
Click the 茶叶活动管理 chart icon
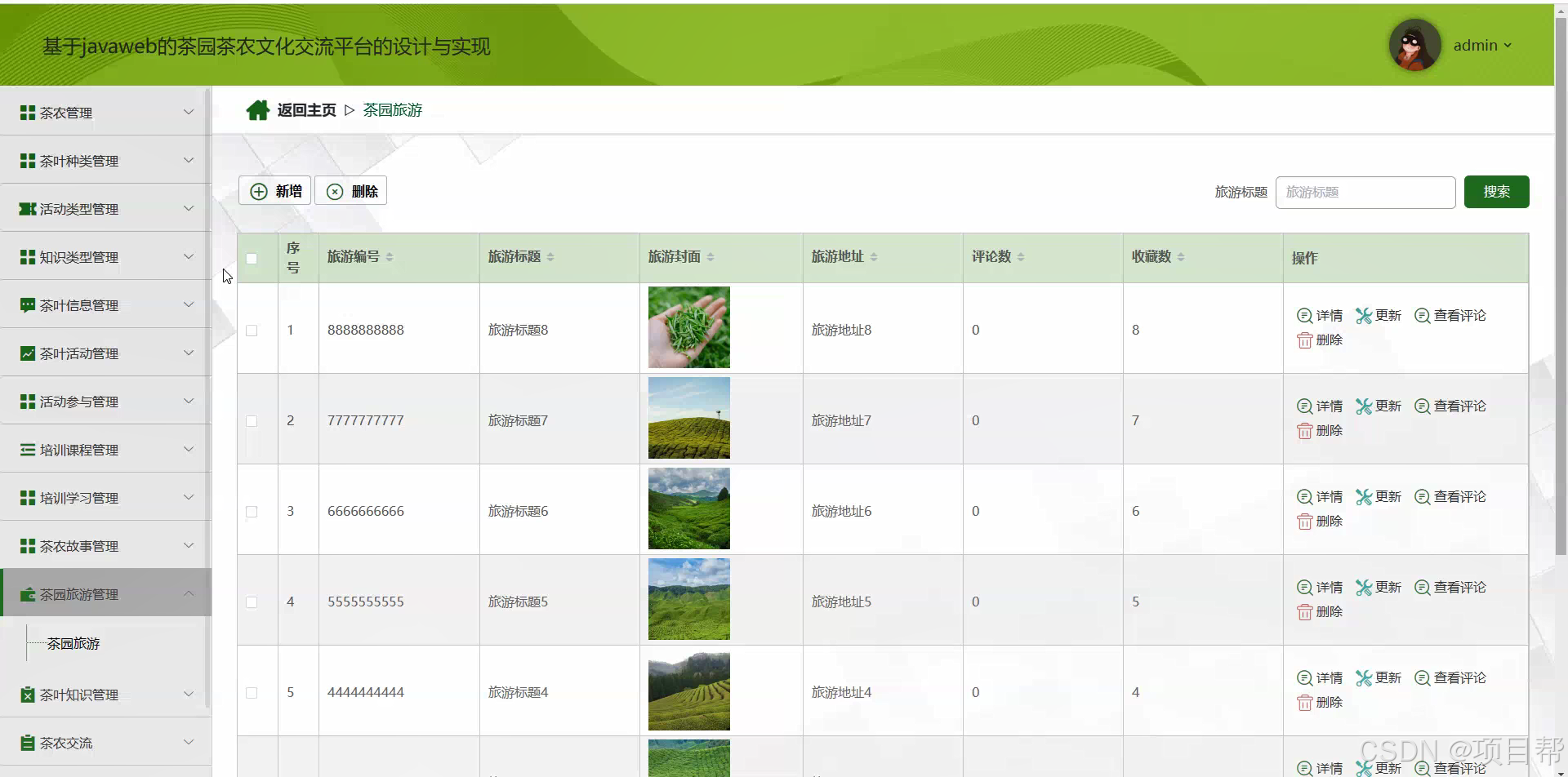[x=28, y=353]
